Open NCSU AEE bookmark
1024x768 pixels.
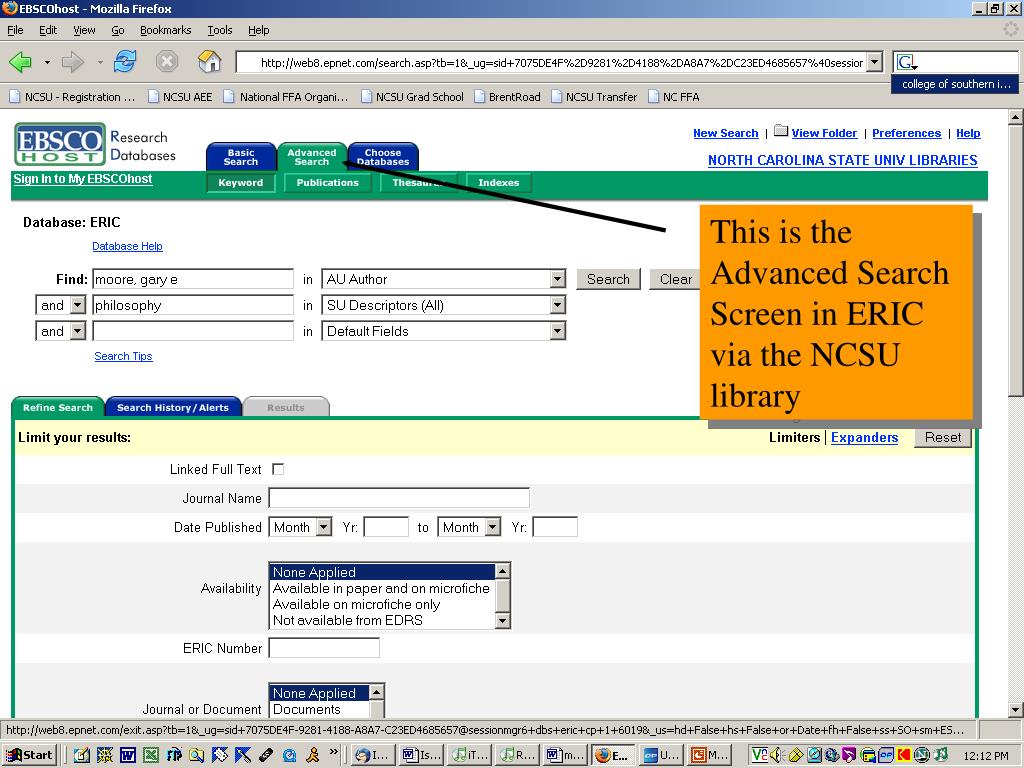point(180,97)
